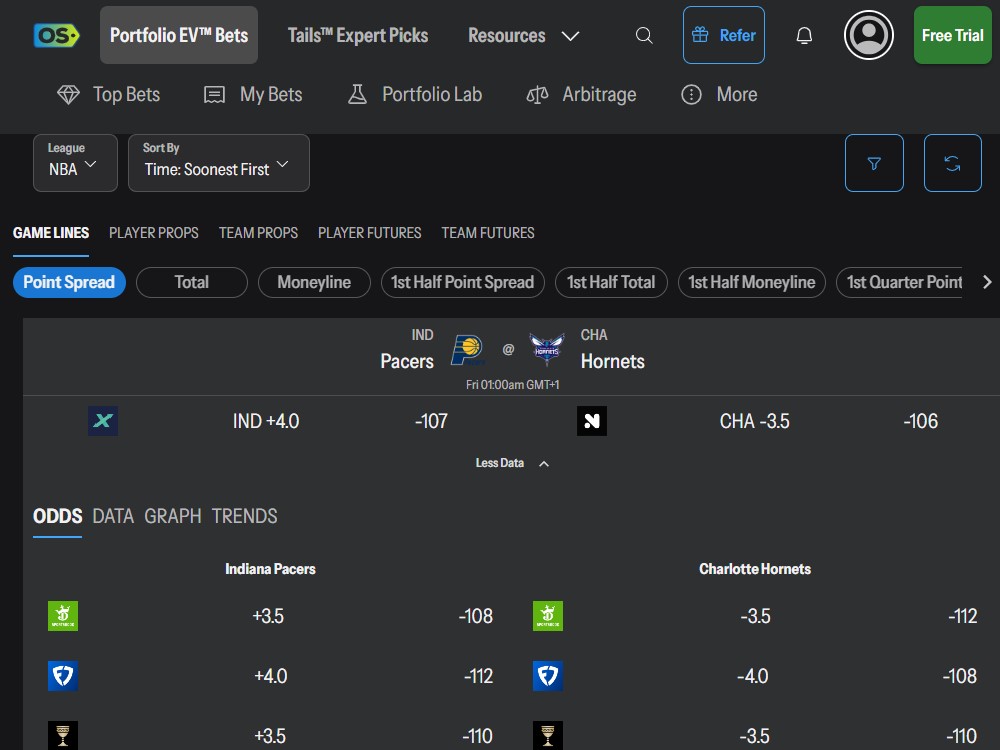Open the GRAPH view tab
This screenshot has height=750, width=1000.
coord(172,516)
